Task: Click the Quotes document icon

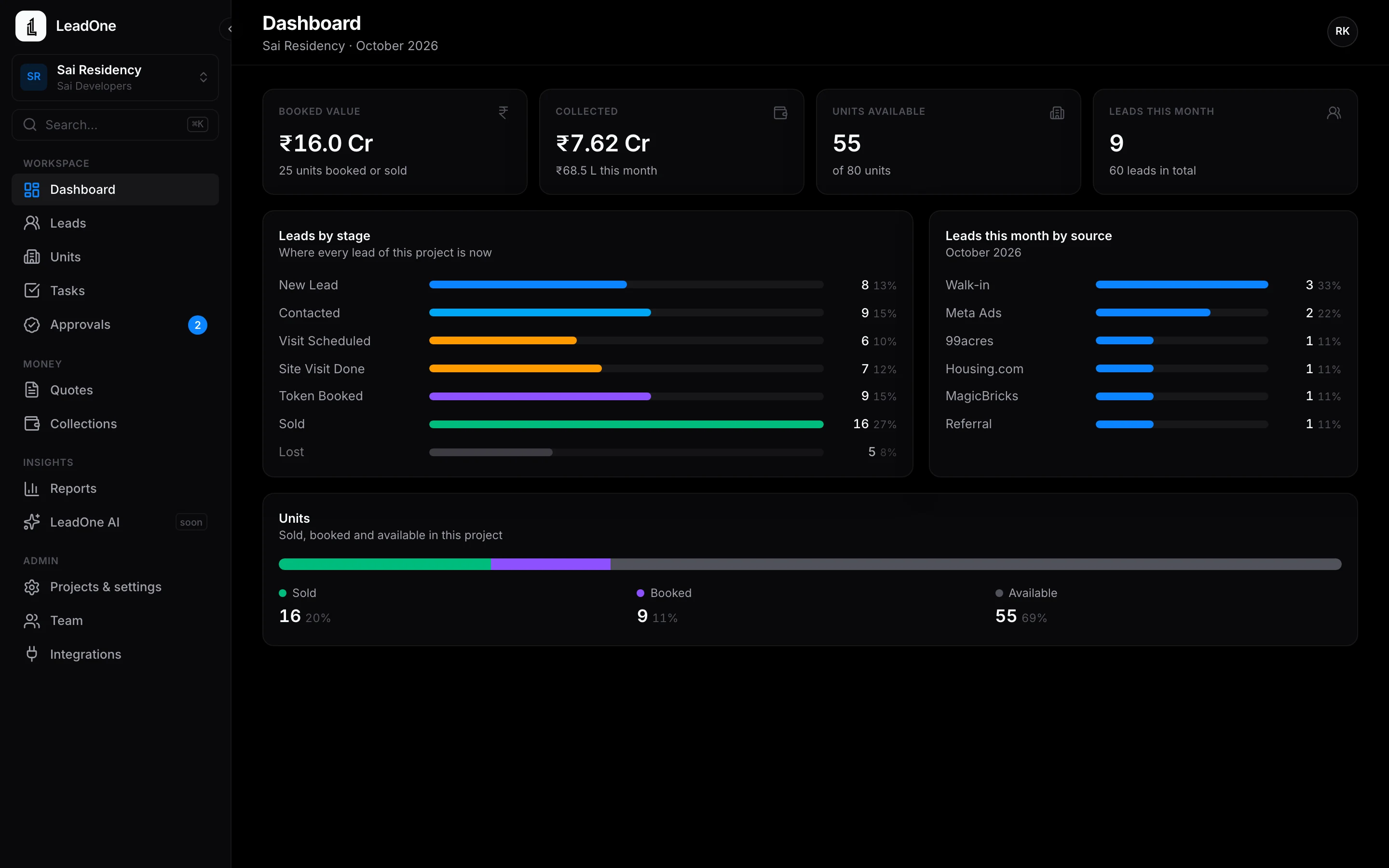Action: coord(31,390)
